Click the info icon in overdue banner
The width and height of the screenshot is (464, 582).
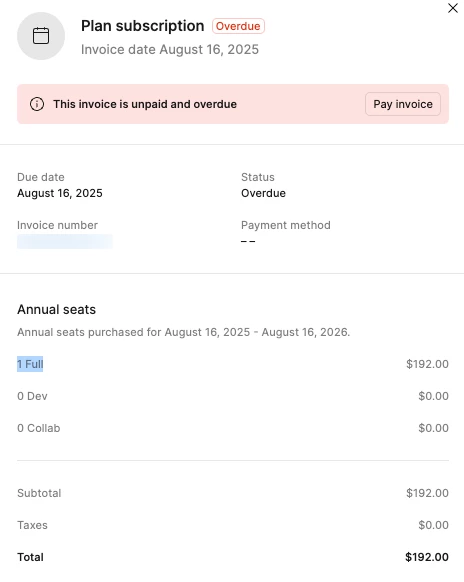[37, 104]
